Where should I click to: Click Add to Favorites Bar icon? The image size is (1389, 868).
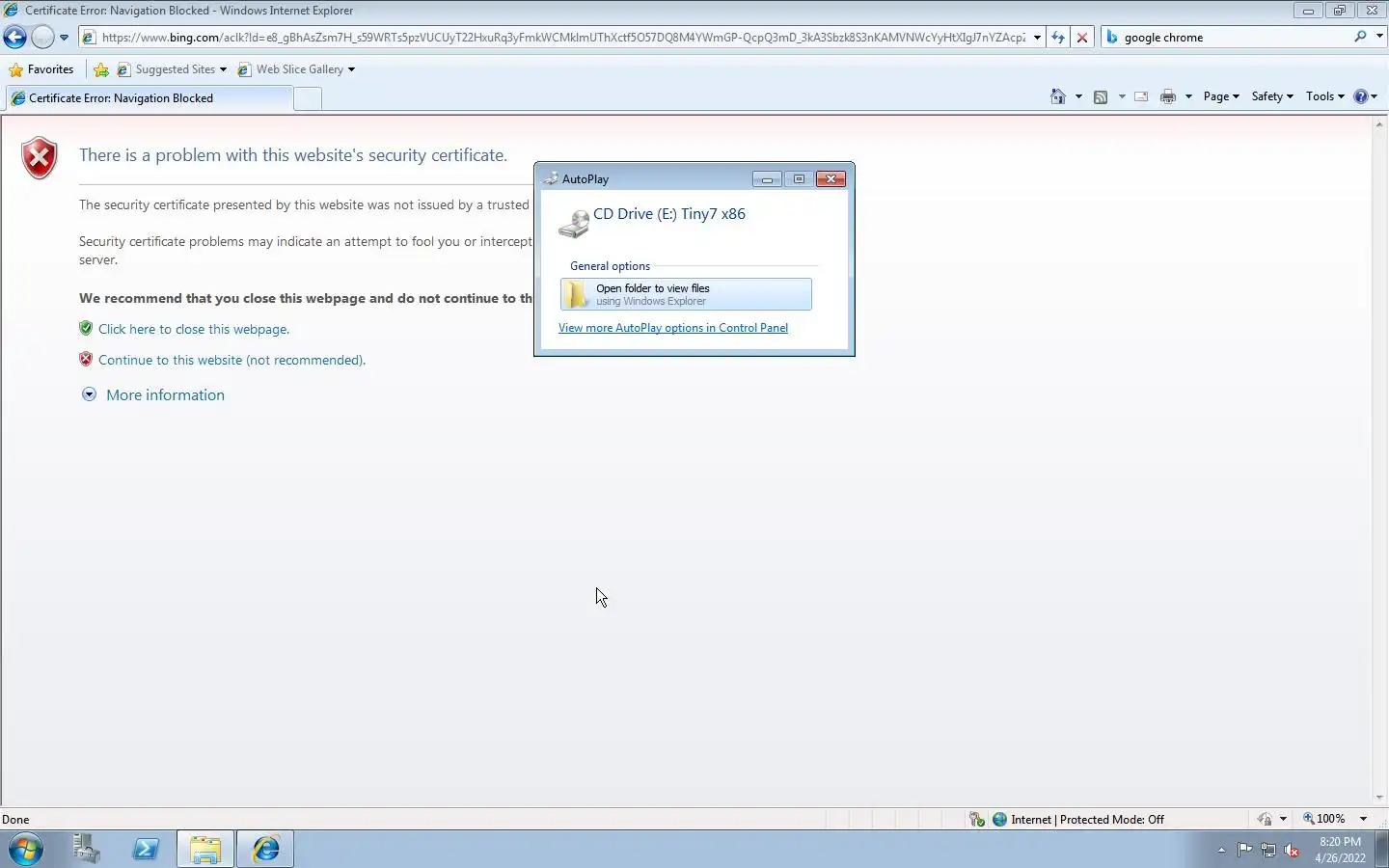point(101,69)
